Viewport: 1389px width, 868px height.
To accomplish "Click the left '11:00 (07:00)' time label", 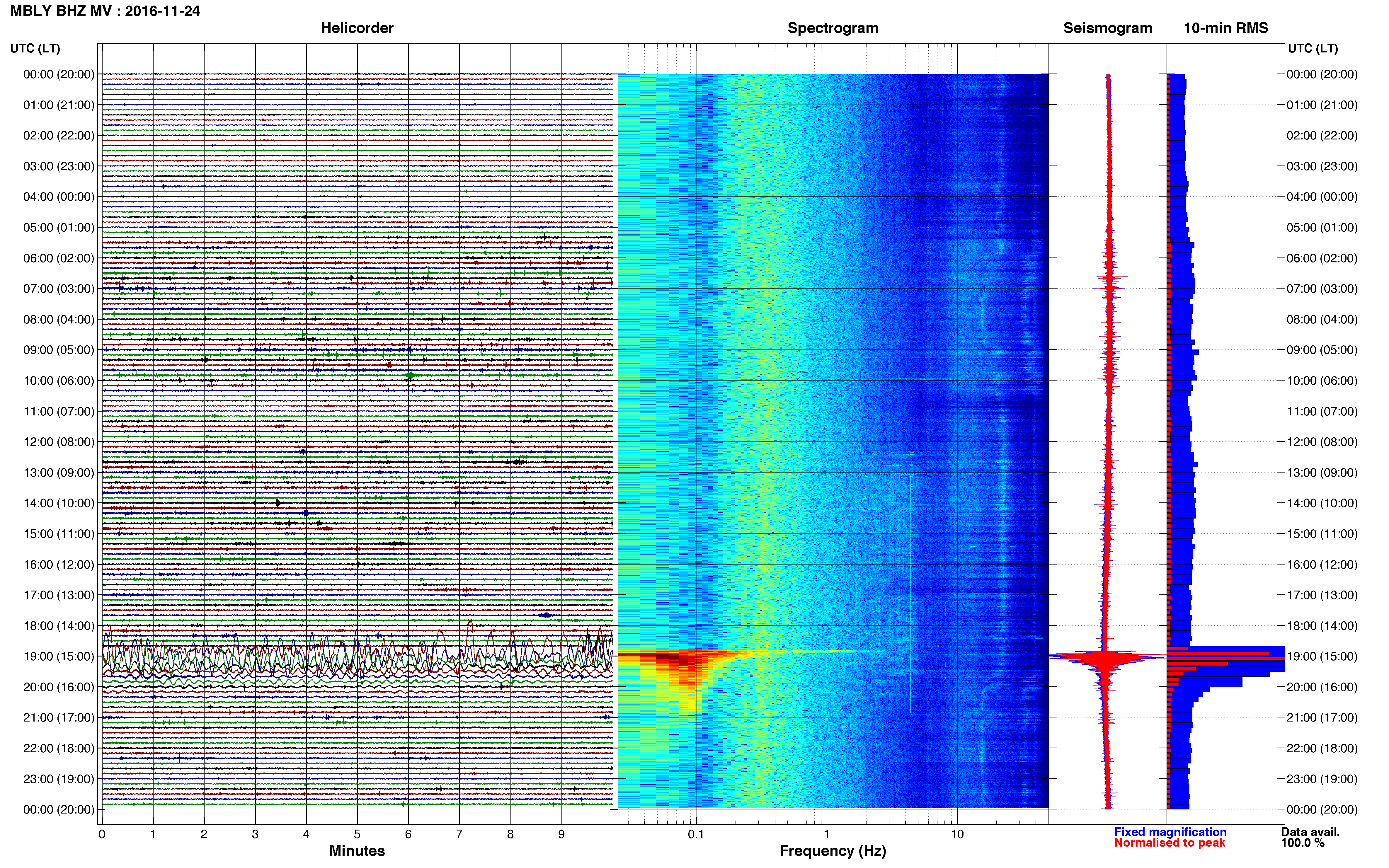I will pos(59,412).
